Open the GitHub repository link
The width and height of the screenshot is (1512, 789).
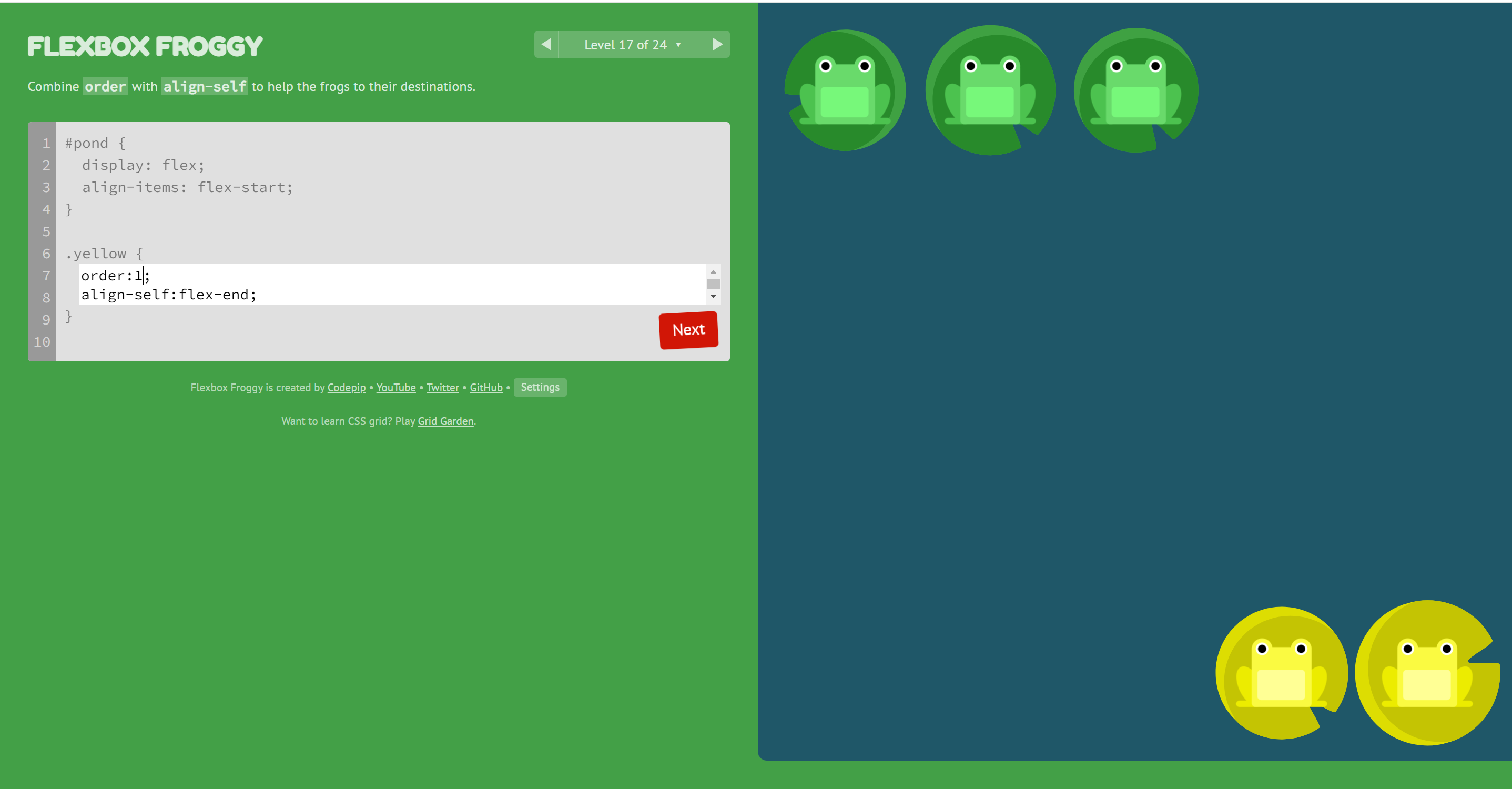pyautogui.click(x=485, y=388)
